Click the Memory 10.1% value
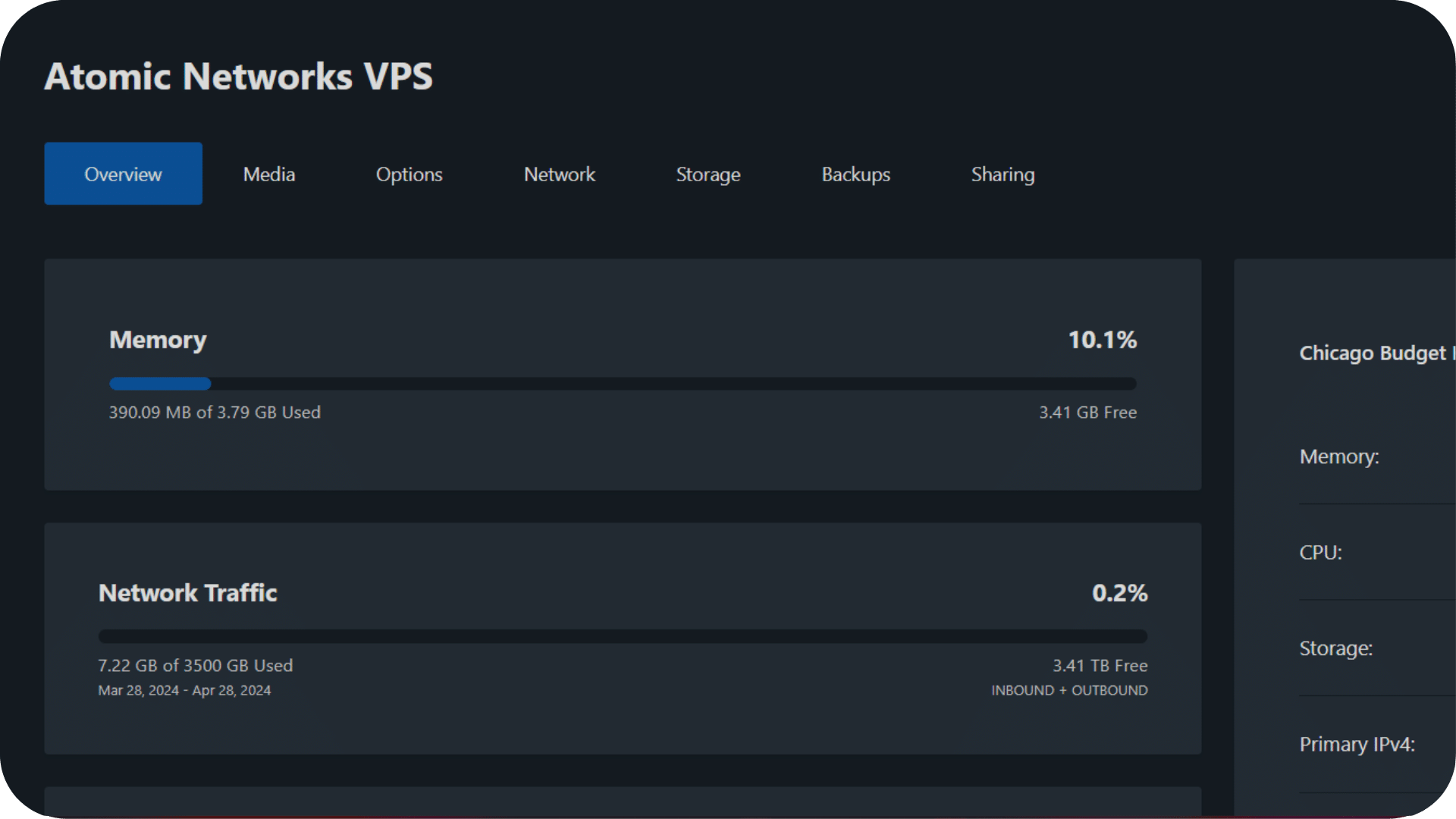The height and width of the screenshot is (819, 1456). click(1102, 340)
